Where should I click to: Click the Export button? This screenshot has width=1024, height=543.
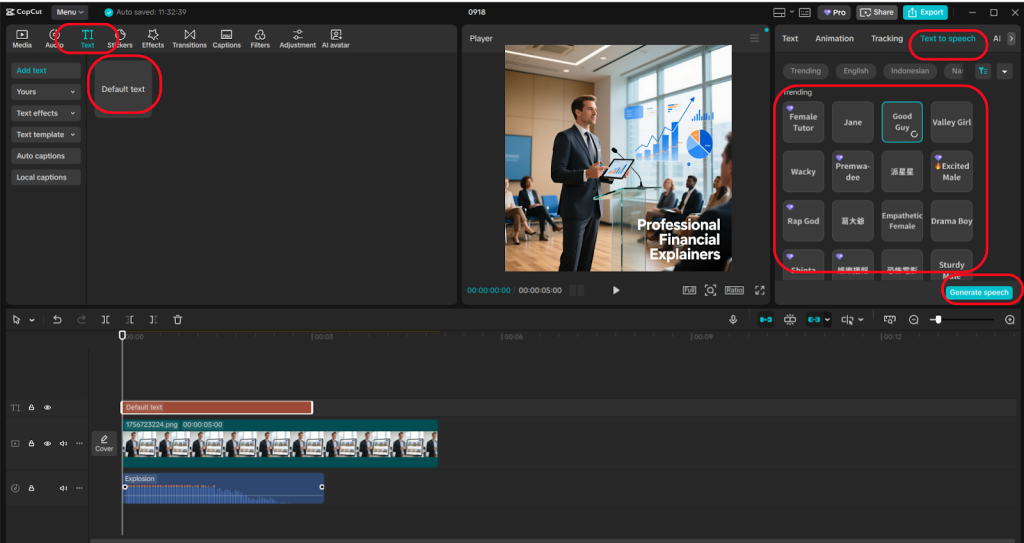(x=925, y=12)
